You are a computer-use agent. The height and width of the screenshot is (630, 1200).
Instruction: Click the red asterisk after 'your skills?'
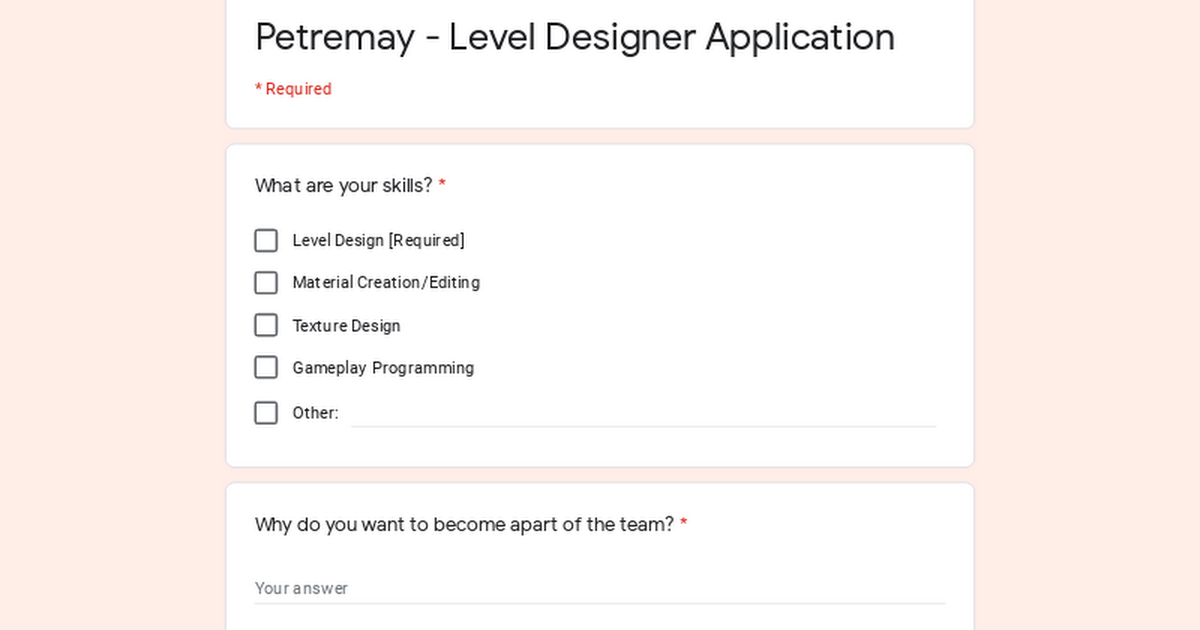point(442,186)
